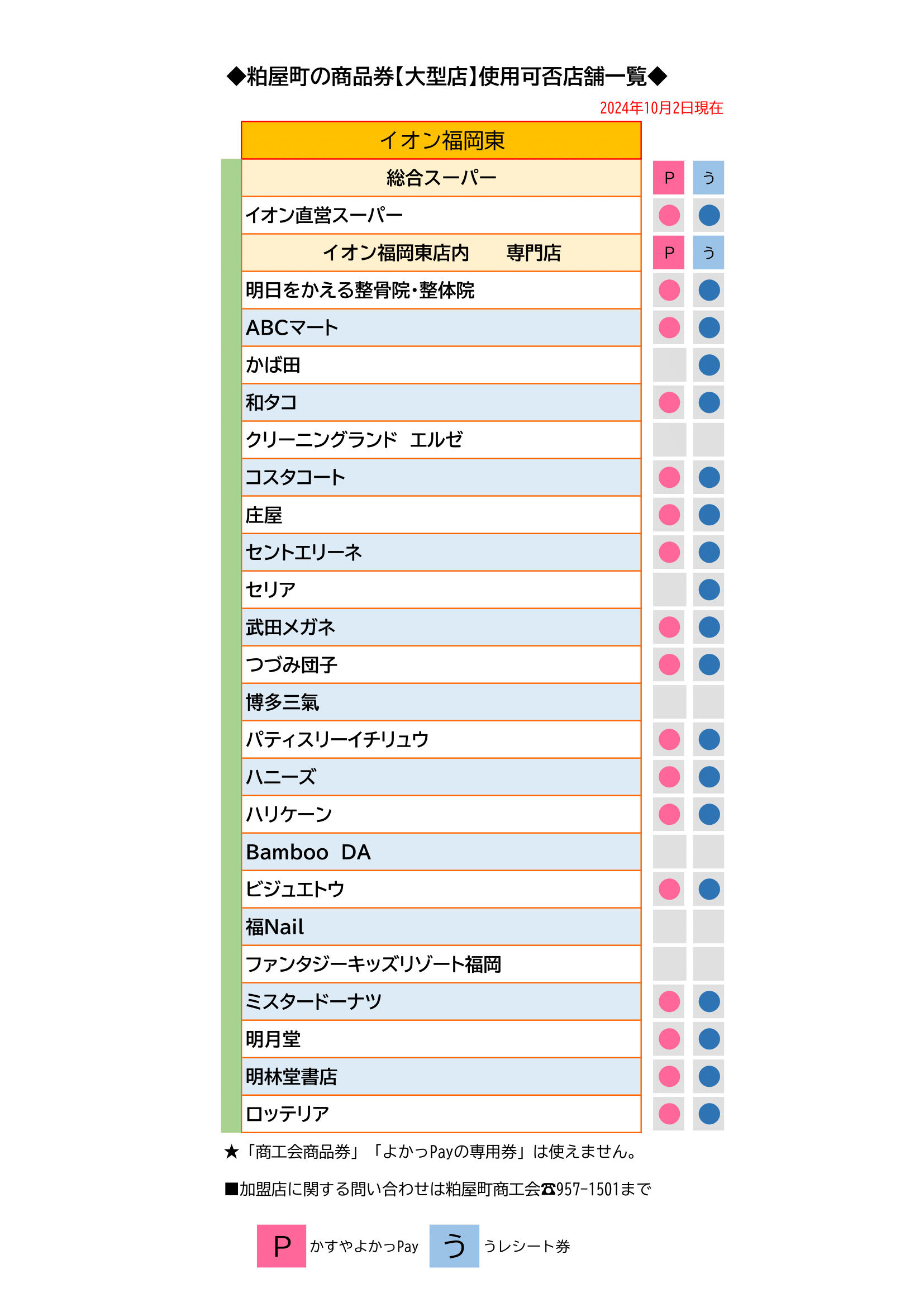This screenshot has width=924, height=1307.
Task: Click the pink dot in ミスタードーナツ row
Action: pos(669,1001)
